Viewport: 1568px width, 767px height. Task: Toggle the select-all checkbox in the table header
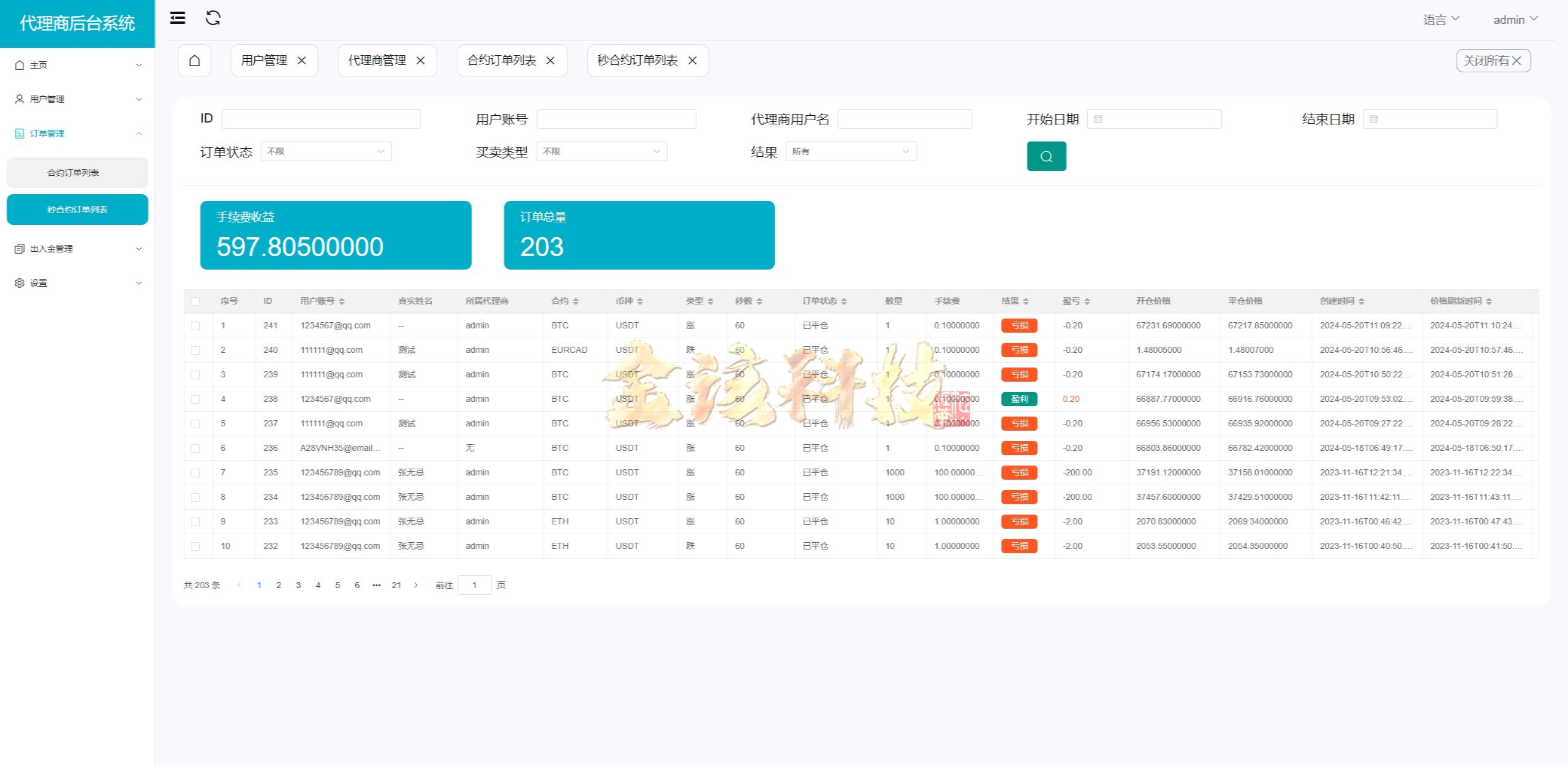click(x=197, y=301)
